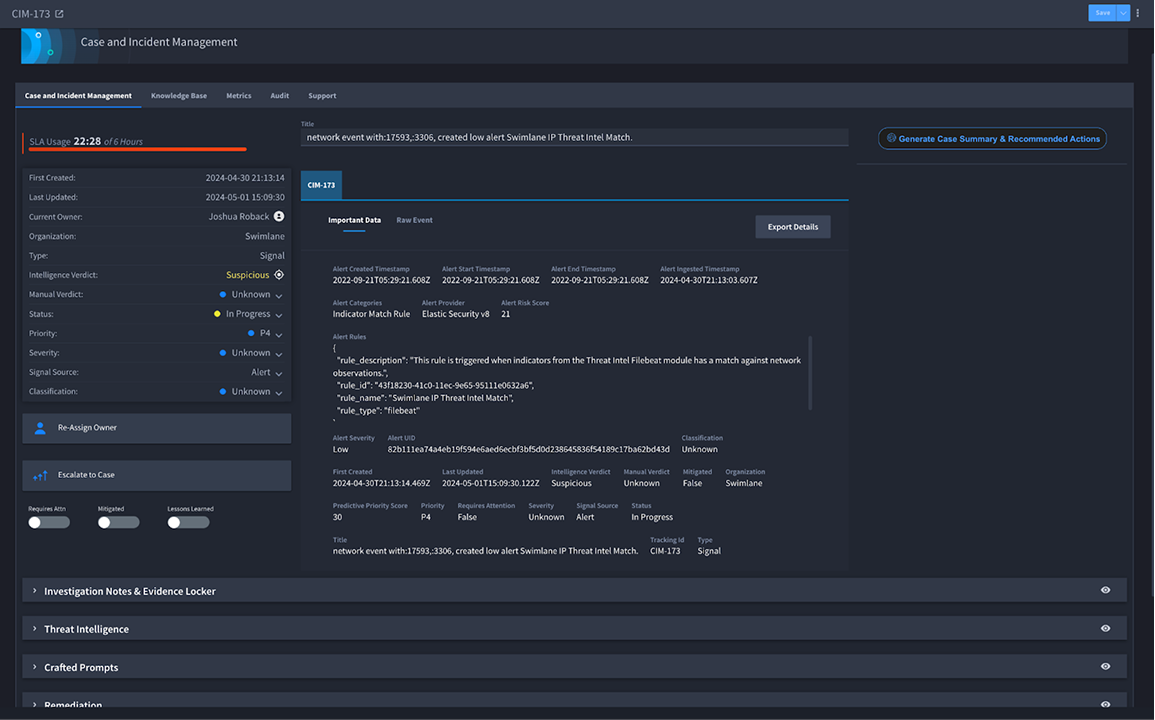
Task: Click the rule_id line in Alert Rules
Action: (435, 385)
